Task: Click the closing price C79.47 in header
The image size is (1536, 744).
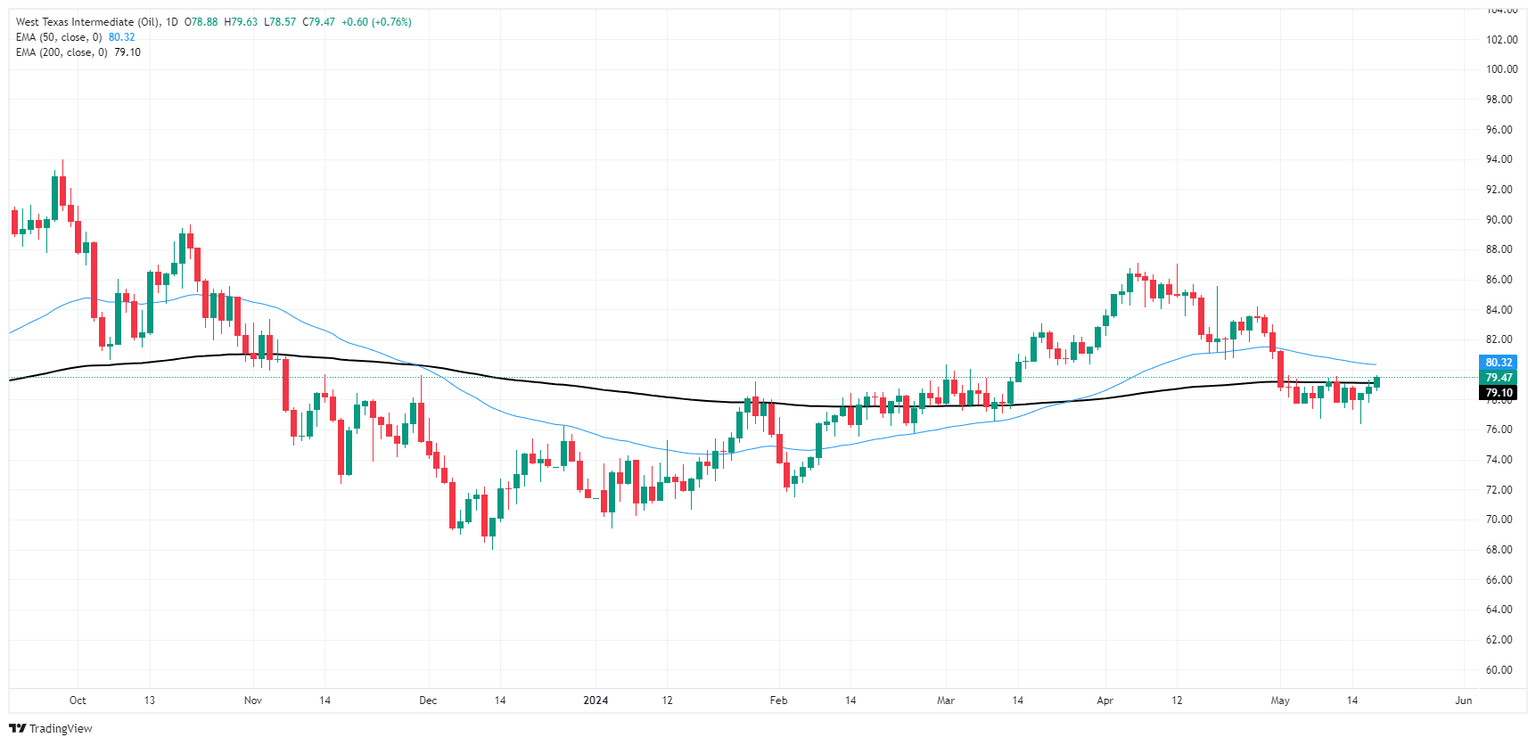Action: [323, 22]
